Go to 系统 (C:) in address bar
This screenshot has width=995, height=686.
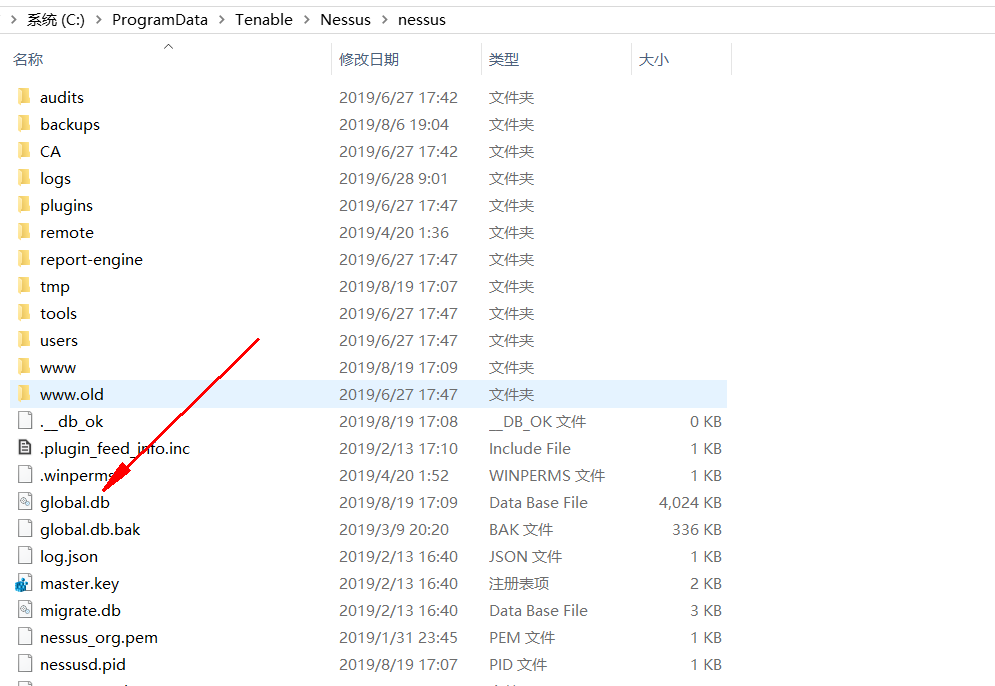(55, 20)
